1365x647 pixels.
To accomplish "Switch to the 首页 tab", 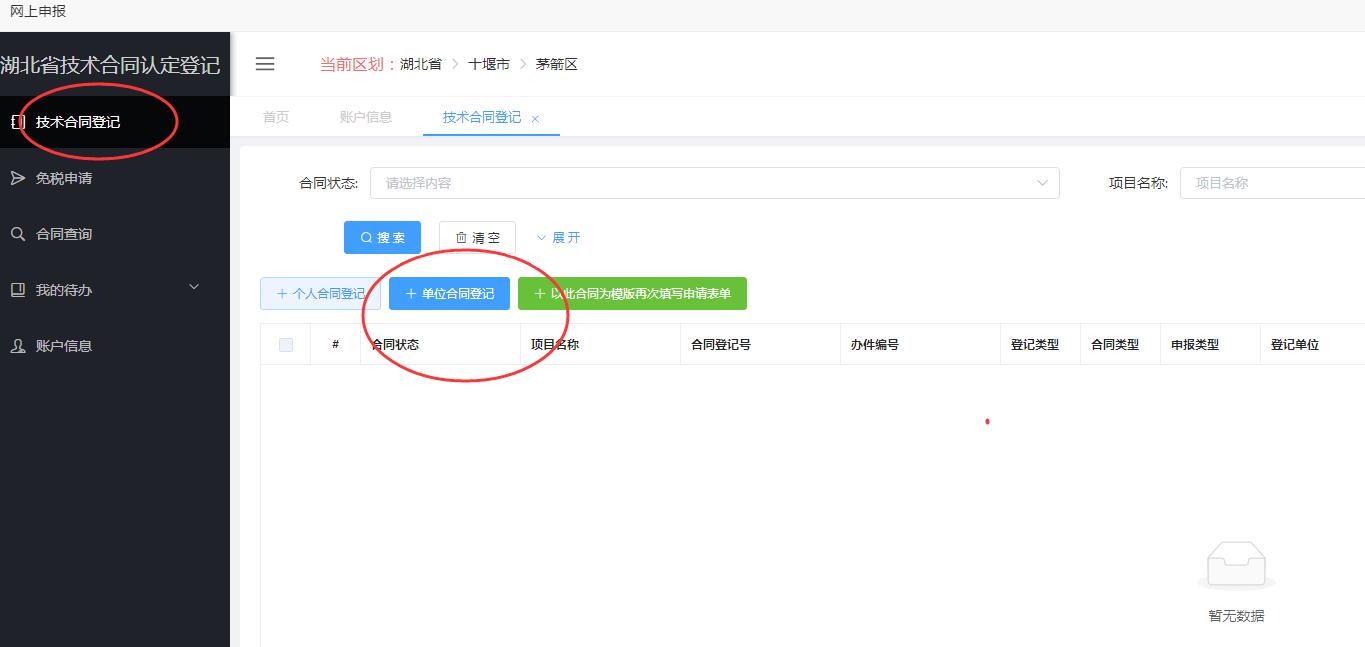I will point(276,117).
